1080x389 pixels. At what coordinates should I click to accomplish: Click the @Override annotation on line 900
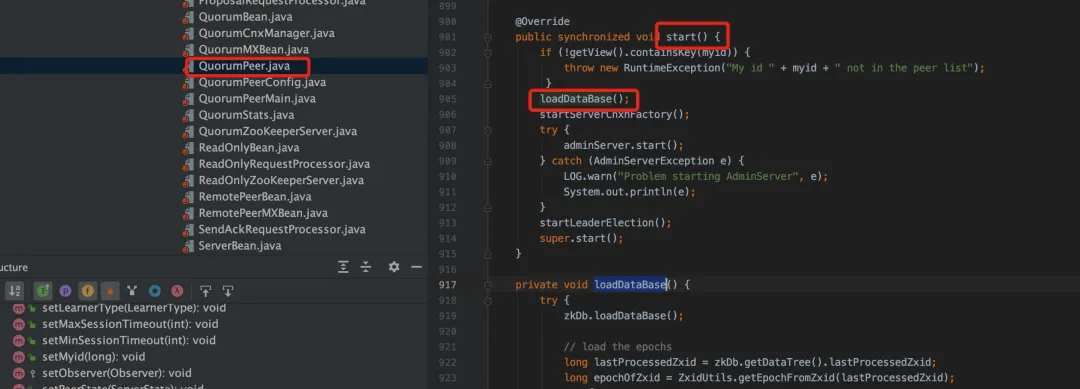(542, 22)
